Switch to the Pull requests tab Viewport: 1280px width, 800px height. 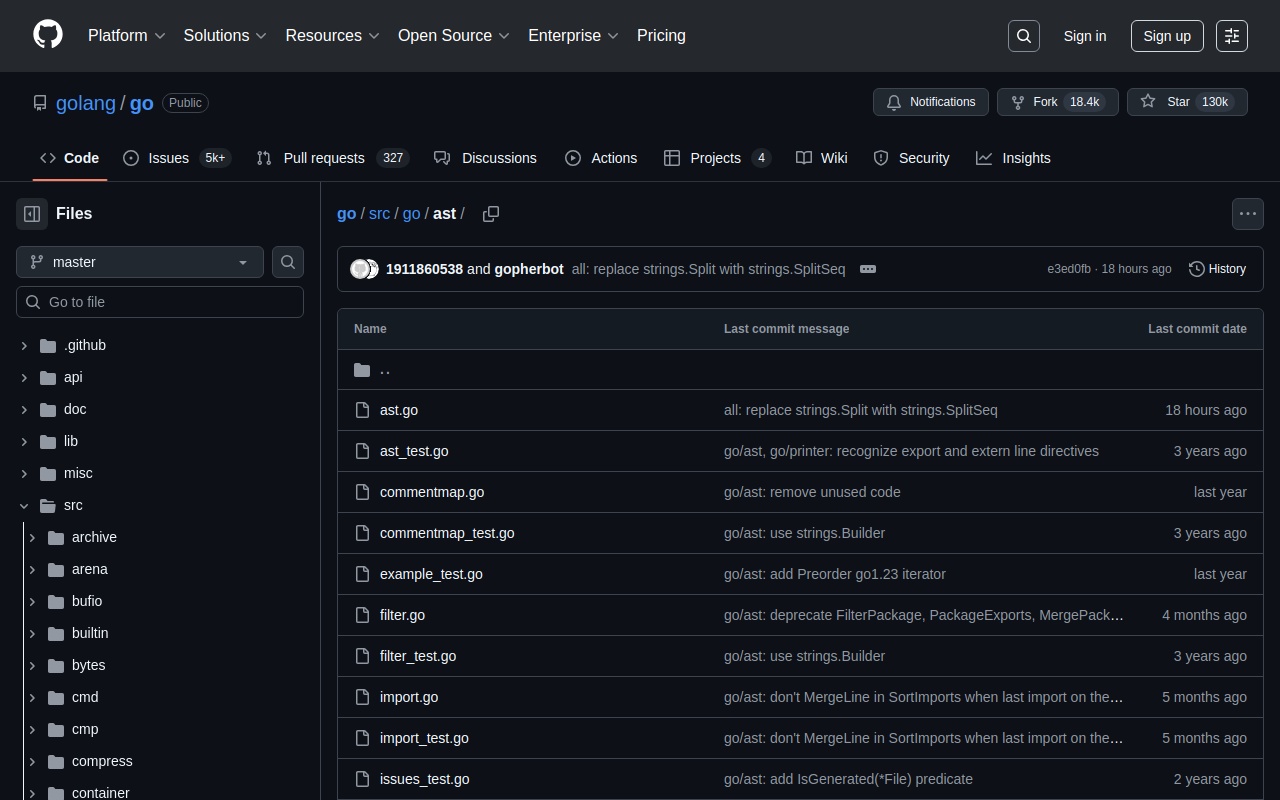pyautogui.click(x=323, y=158)
